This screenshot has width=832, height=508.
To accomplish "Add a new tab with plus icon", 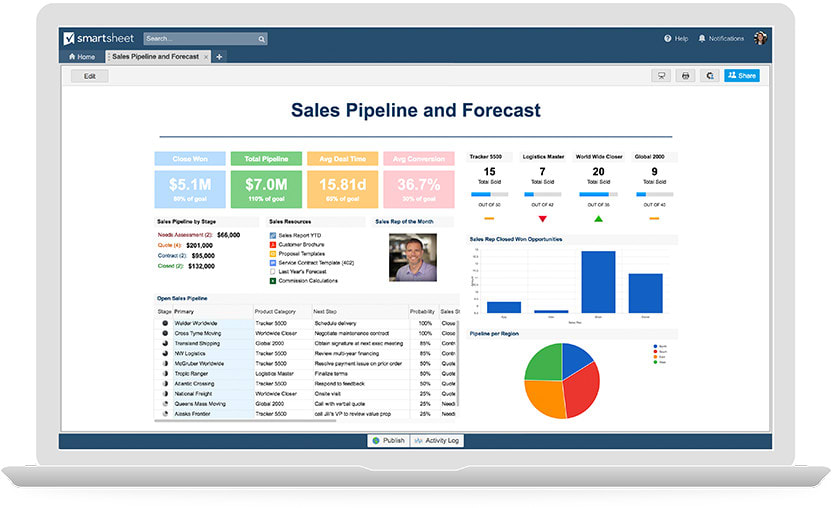I will pyautogui.click(x=219, y=56).
